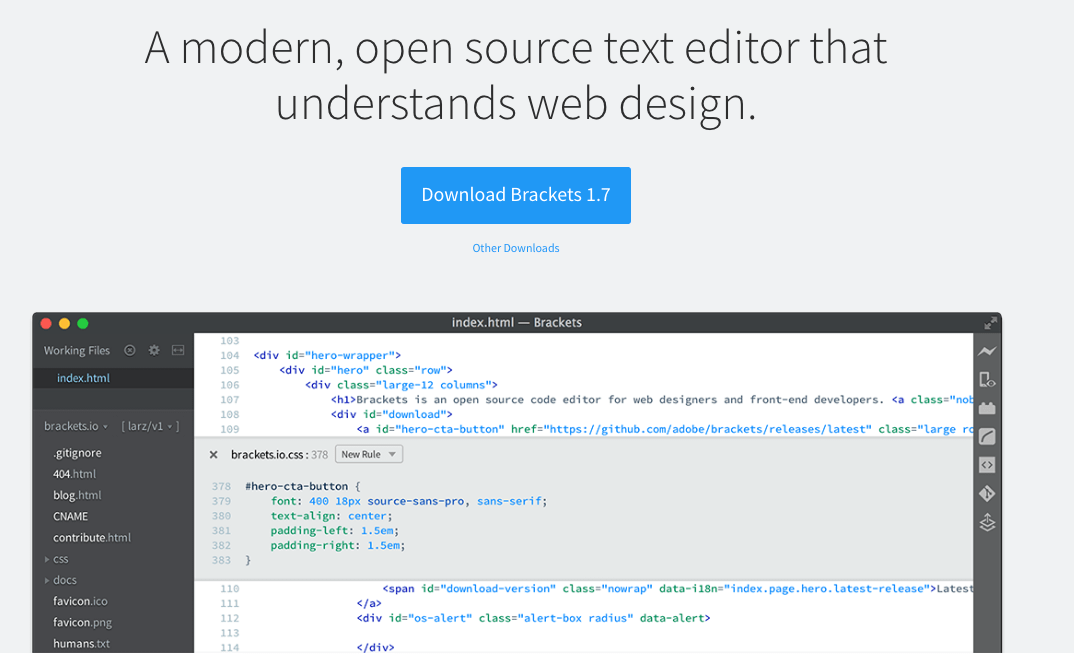Open the Git diamond icon in right toolbar
This screenshot has height=655, width=1074.
987,493
